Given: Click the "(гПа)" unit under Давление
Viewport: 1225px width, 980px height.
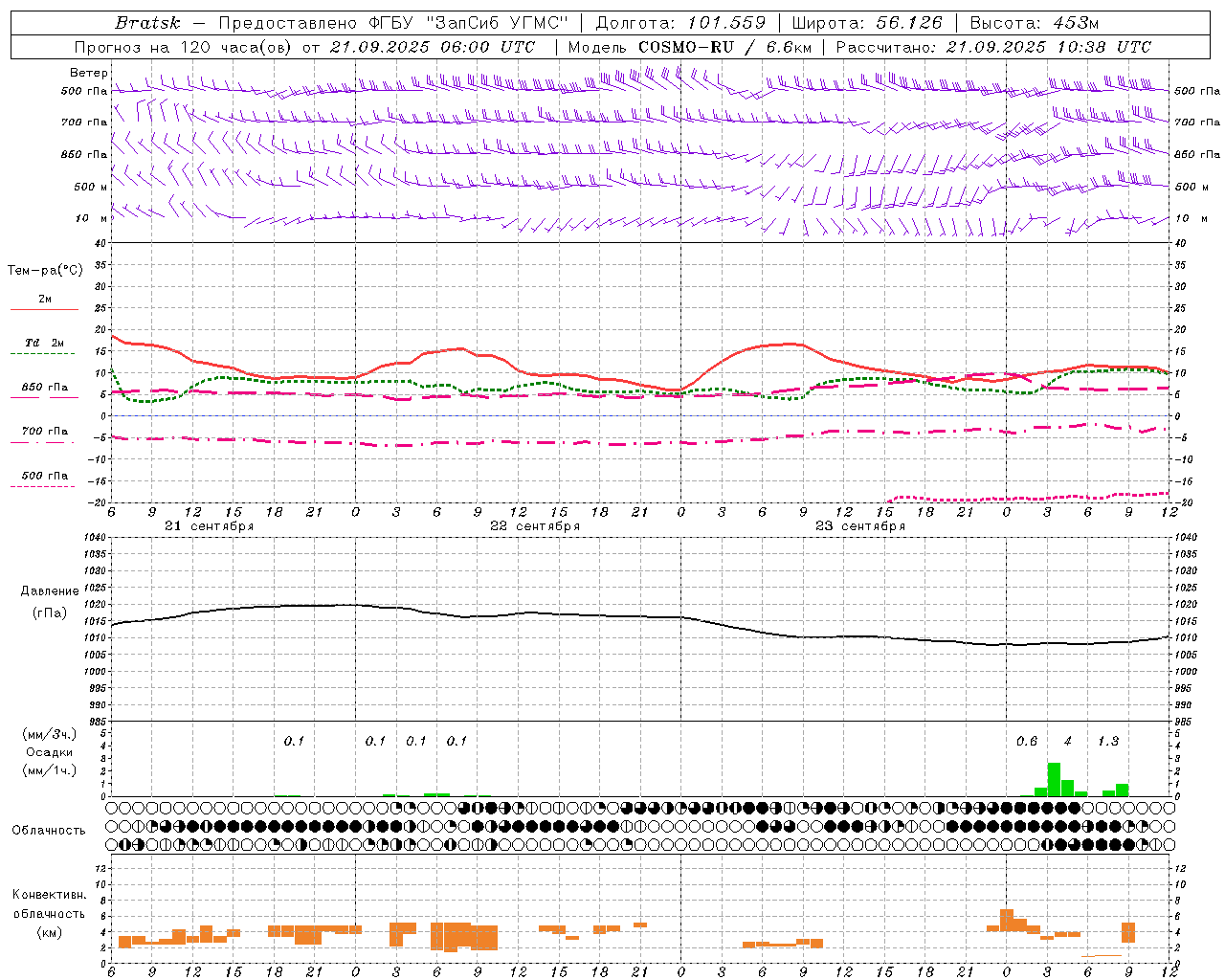Looking at the screenshot, I should click(x=49, y=613).
